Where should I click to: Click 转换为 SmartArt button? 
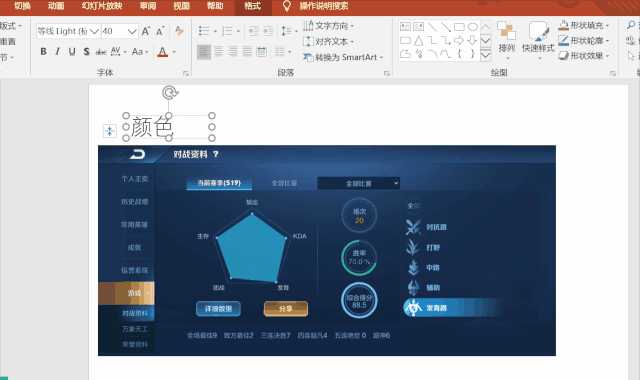coord(343,57)
